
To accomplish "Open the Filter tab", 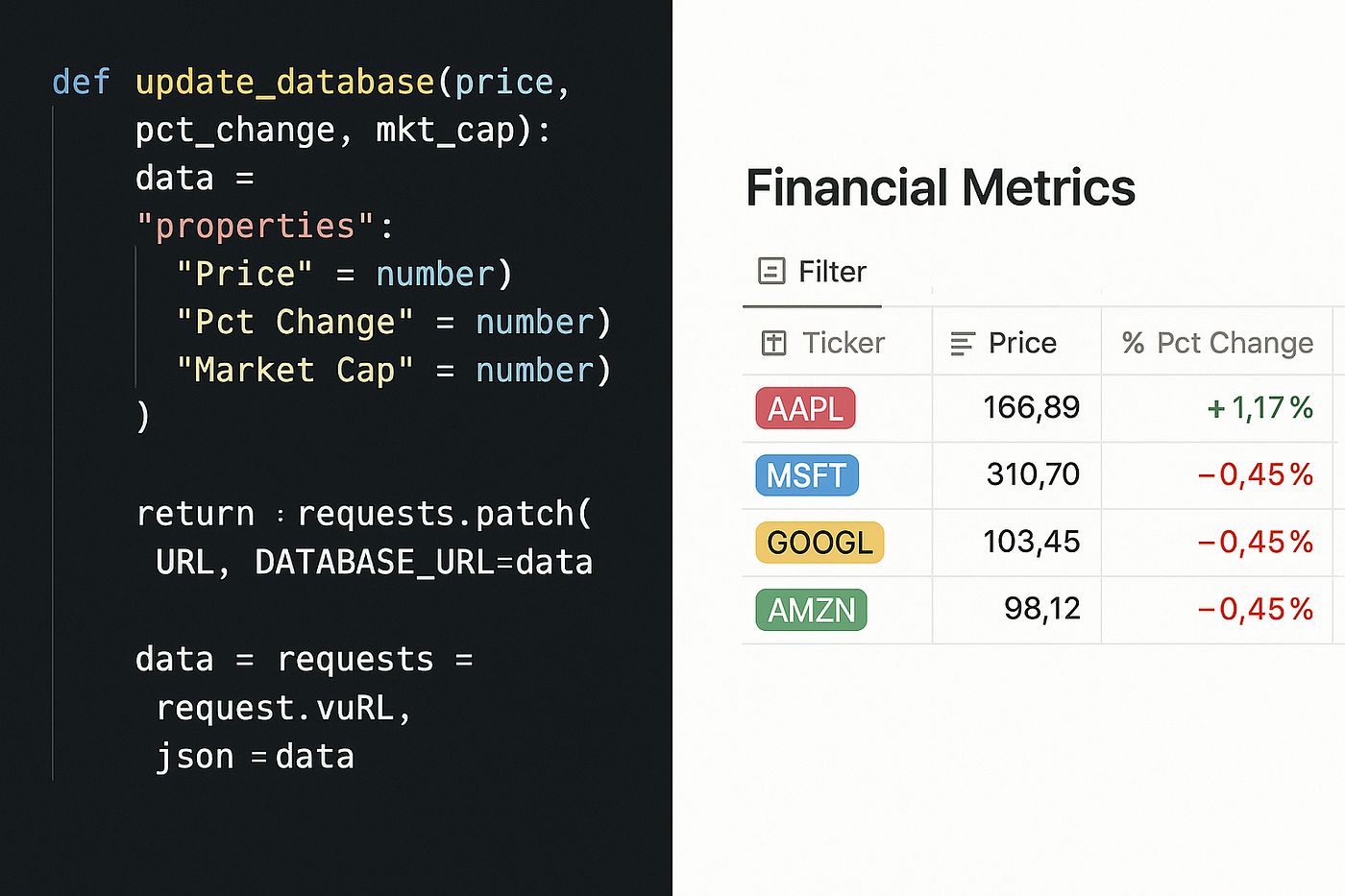I will 813,272.
